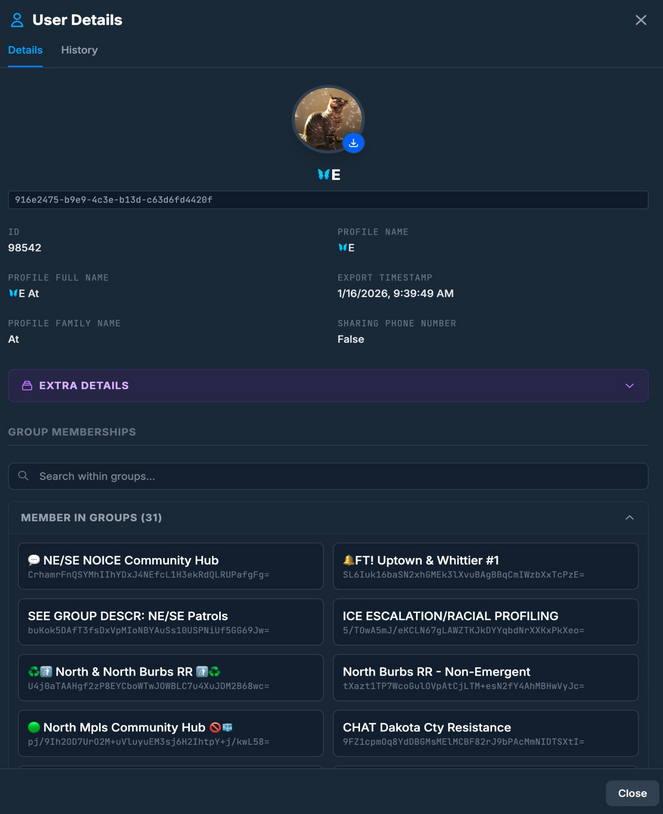Switch to the History tab
The image size is (663, 814).
pyautogui.click(x=79, y=50)
